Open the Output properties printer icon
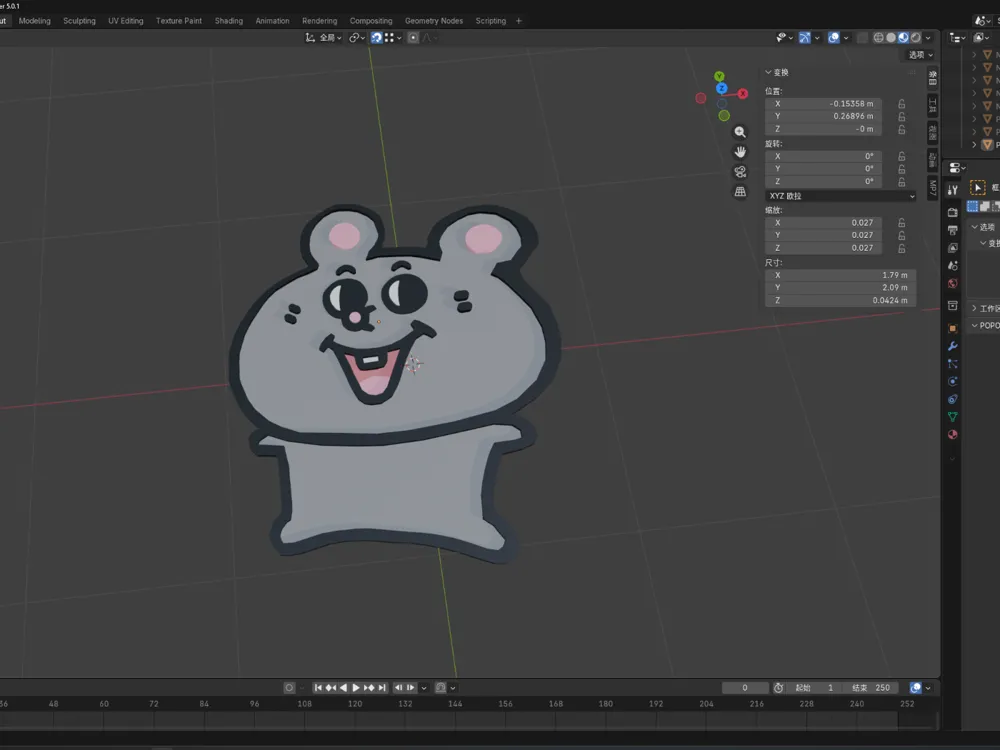 pos(953,230)
